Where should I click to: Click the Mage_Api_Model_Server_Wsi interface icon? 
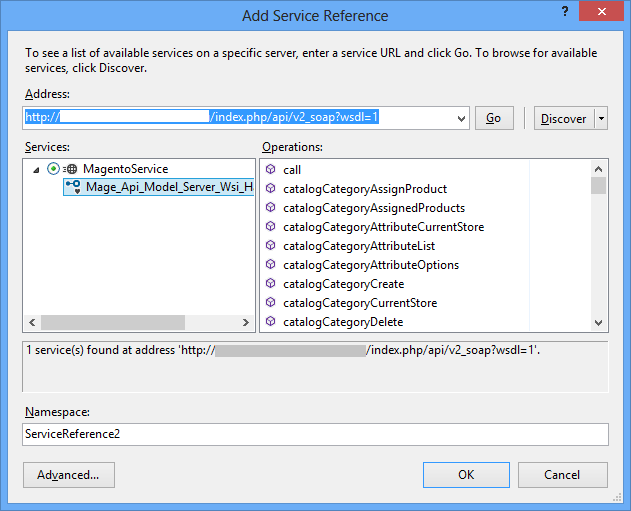[x=72, y=186]
